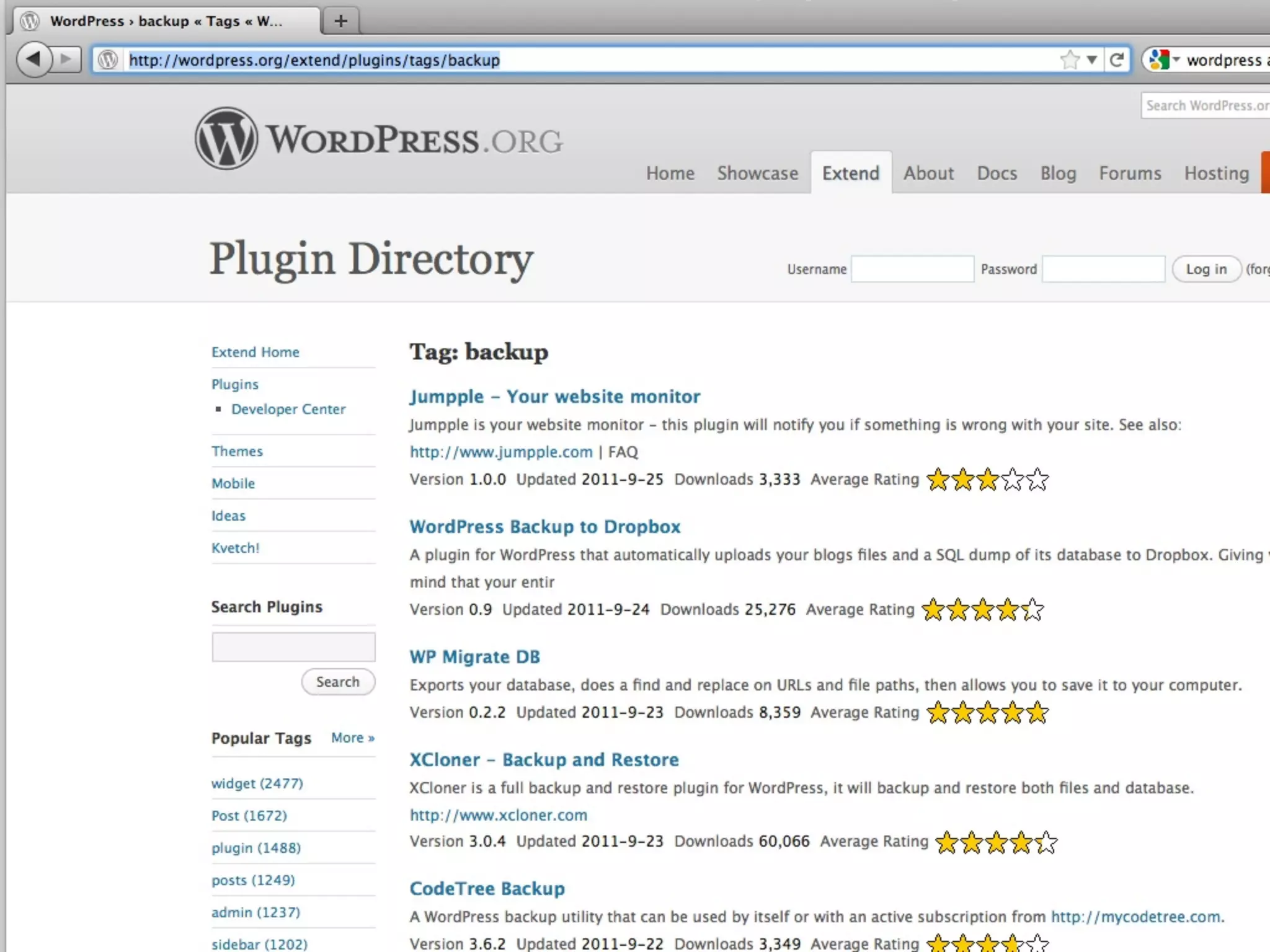The width and height of the screenshot is (1270, 952).
Task: Open the Showcase navigation tab
Action: pos(757,173)
